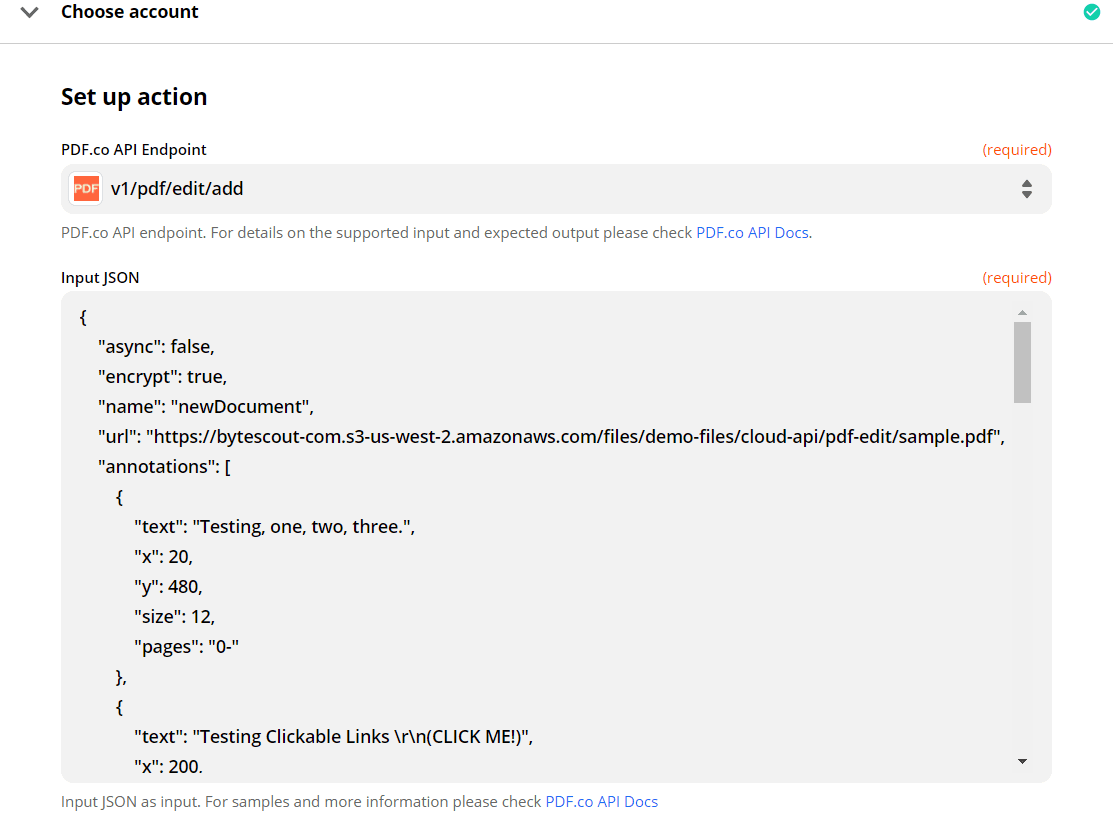Click the up-down stepper on endpoint selector
This screenshot has height=817, width=1113.
click(x=1027, y=188)
